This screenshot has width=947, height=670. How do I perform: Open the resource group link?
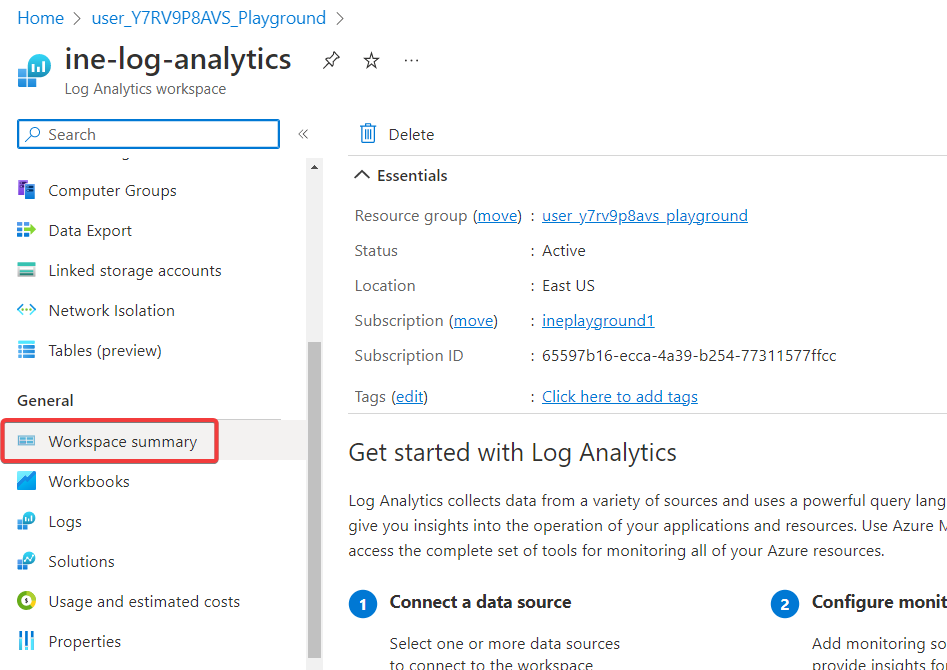pos(644,216)
